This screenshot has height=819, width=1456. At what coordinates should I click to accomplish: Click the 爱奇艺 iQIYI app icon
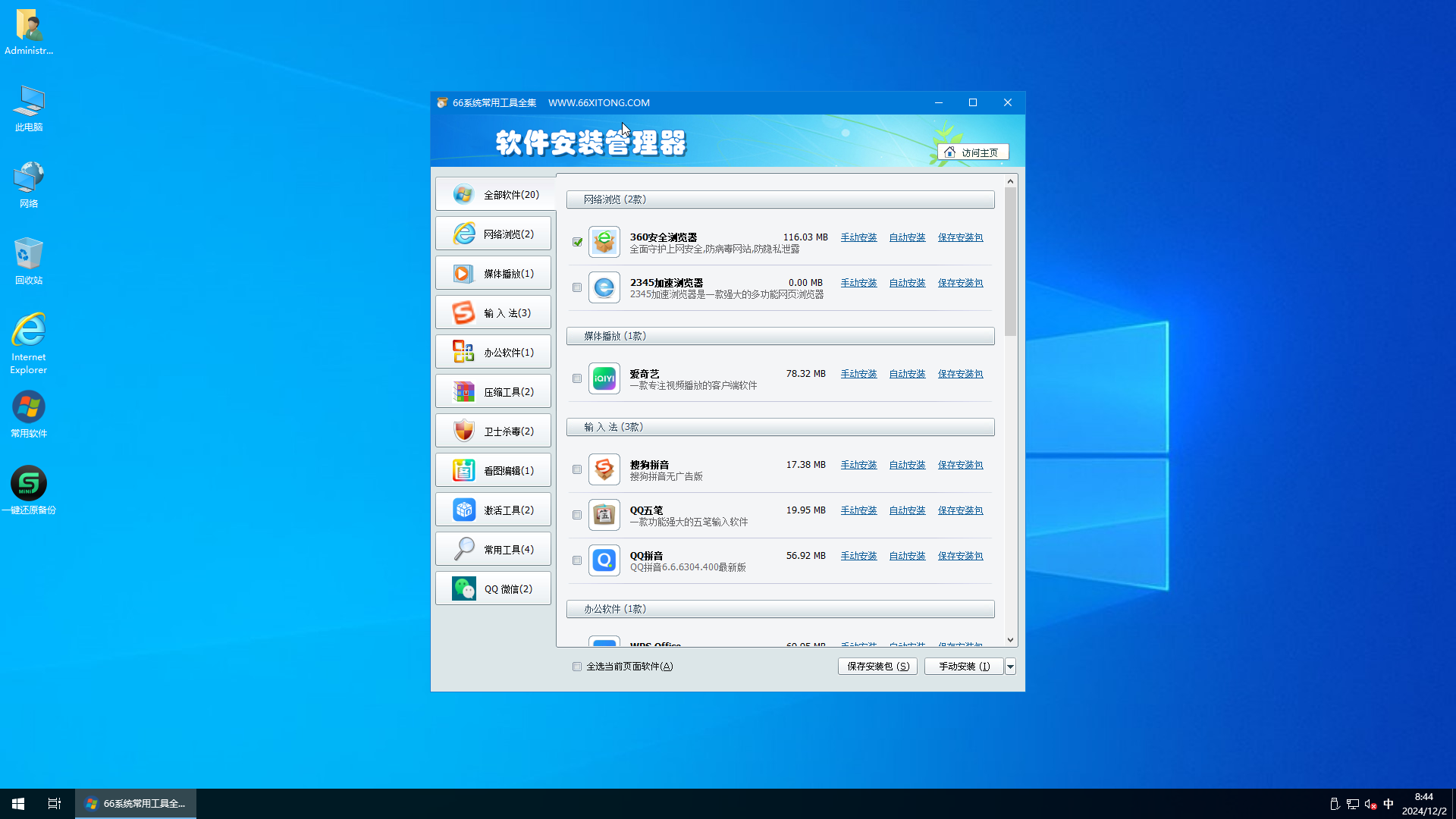click(604, 378)
